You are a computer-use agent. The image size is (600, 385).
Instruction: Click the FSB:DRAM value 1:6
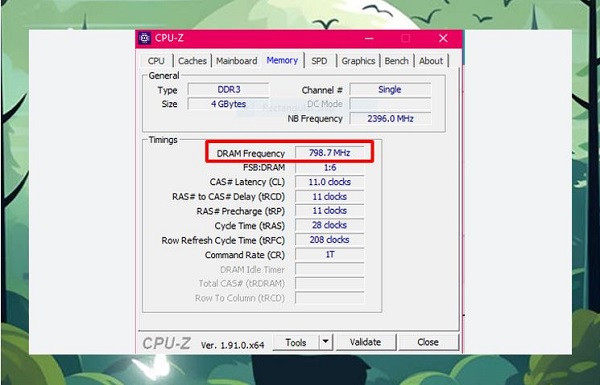[329, 167]
